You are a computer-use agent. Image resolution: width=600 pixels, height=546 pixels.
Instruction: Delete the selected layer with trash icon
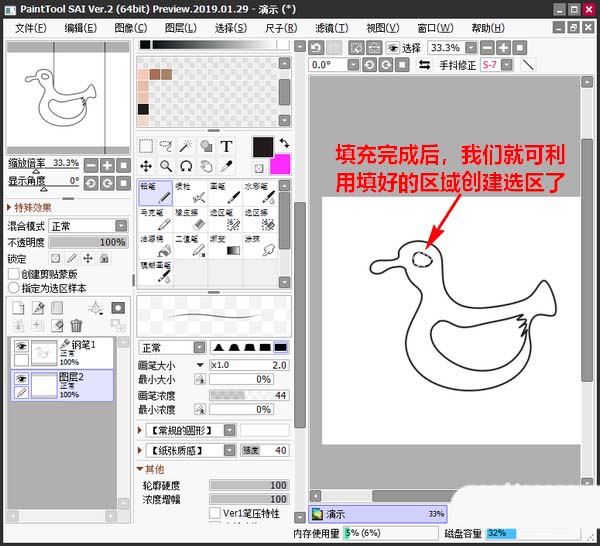click(x=76, y=326)
